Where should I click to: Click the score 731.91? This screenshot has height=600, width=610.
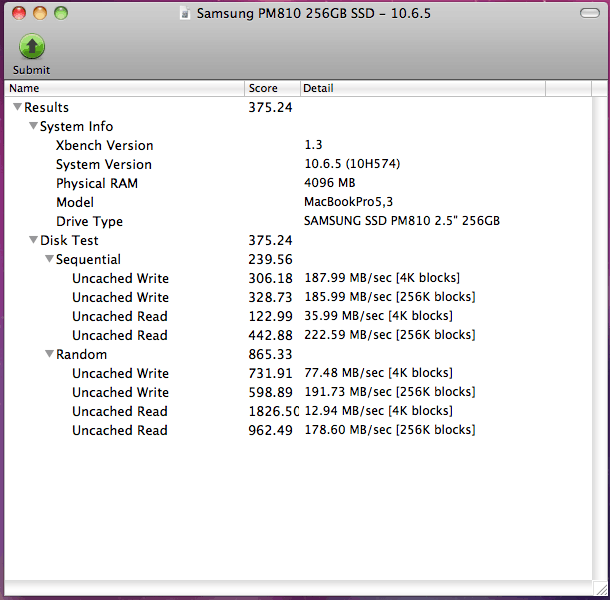point(270,374)
